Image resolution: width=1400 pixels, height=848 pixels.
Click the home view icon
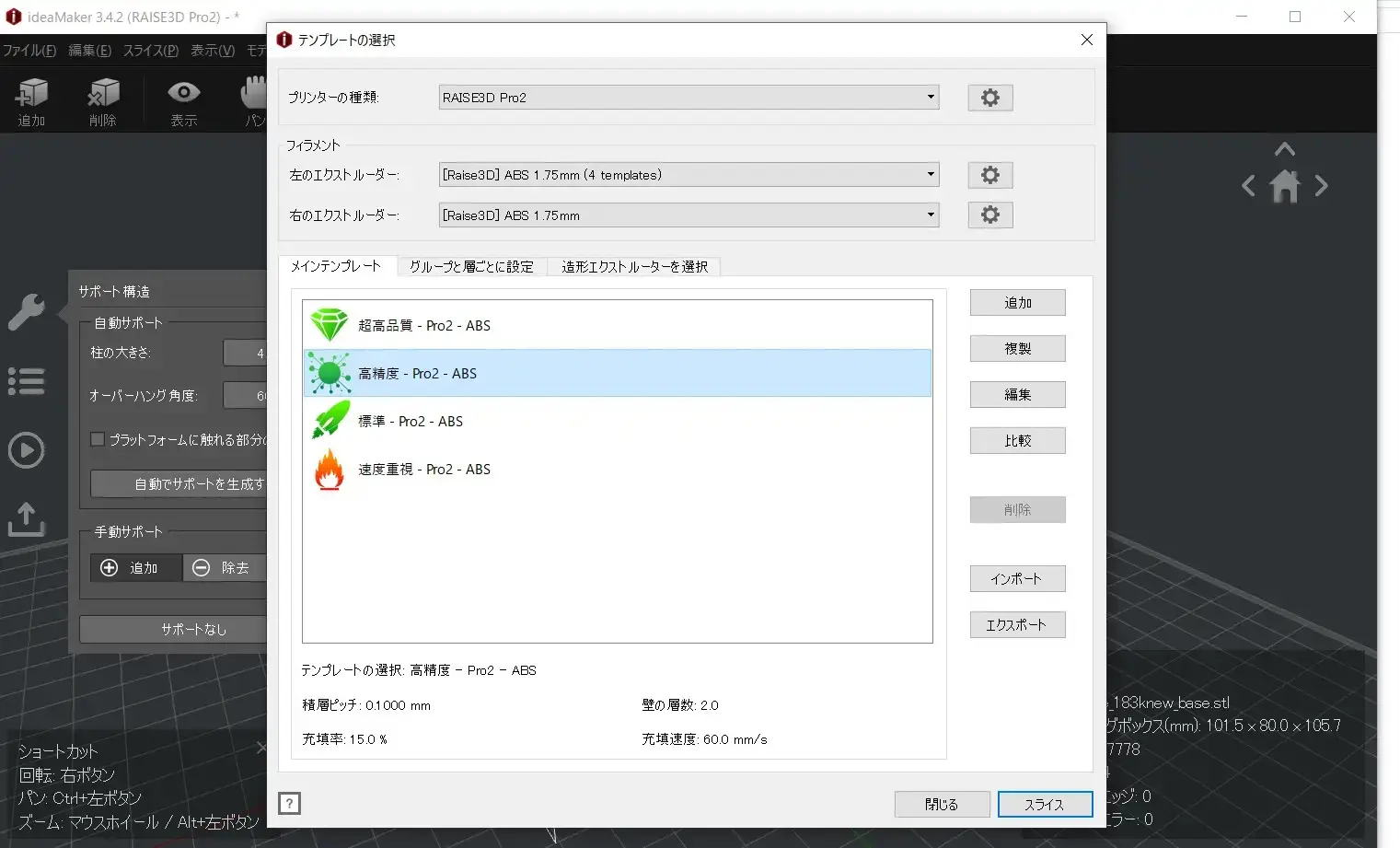(x=1284, y=187)
